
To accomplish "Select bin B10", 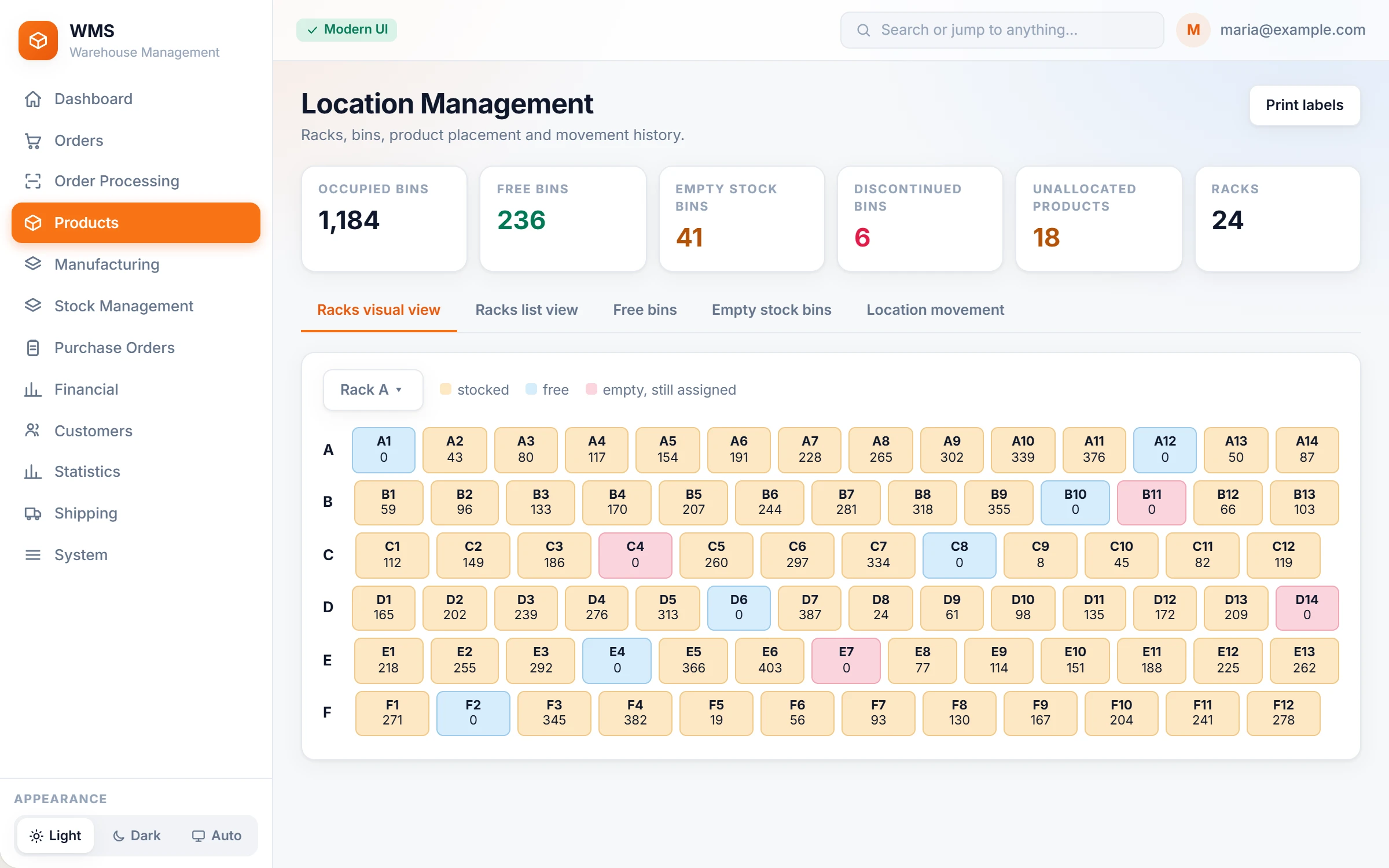I will click(x=1075, y=502).
